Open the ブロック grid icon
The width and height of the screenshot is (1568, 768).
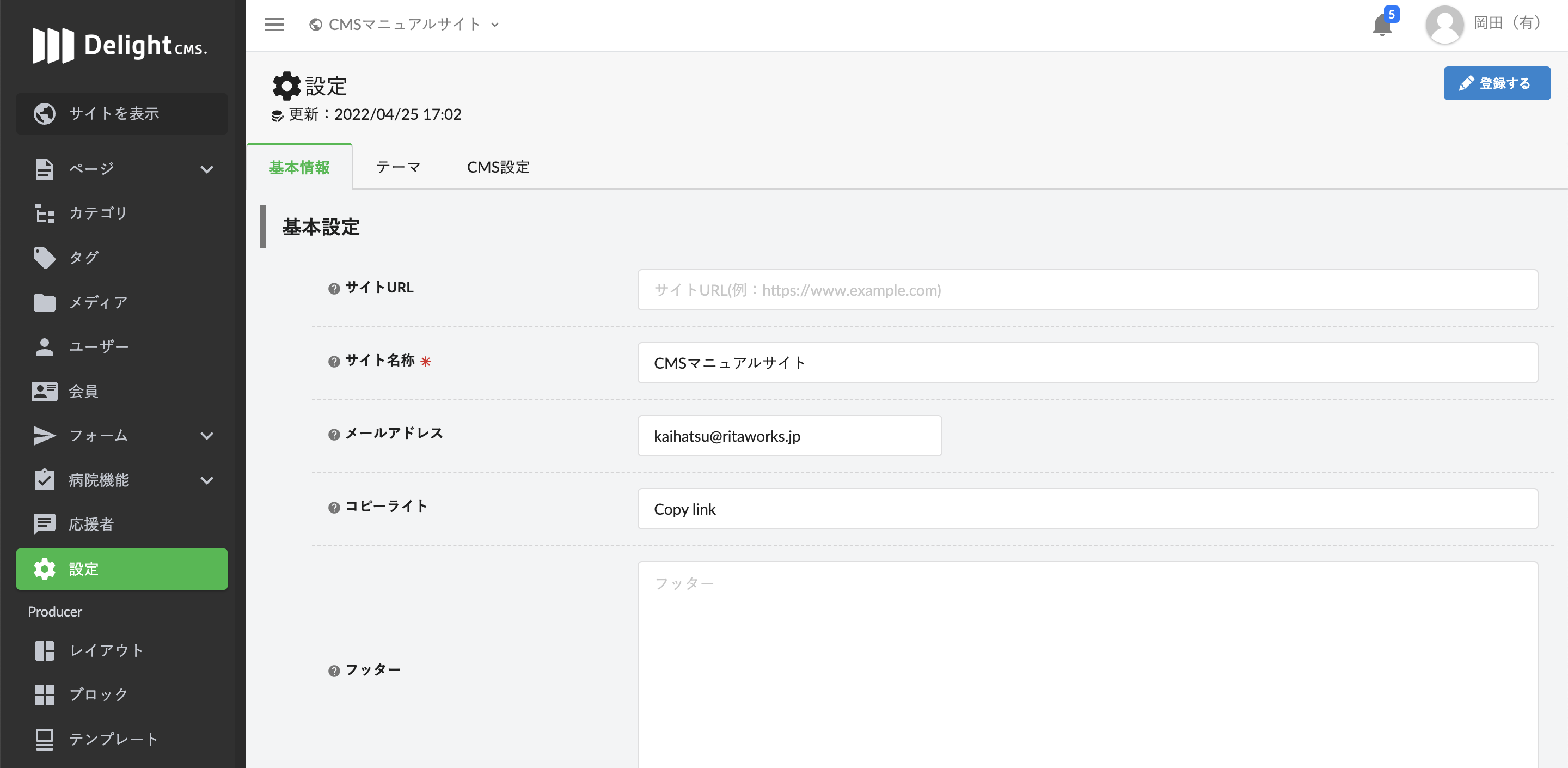click(45, 694)
